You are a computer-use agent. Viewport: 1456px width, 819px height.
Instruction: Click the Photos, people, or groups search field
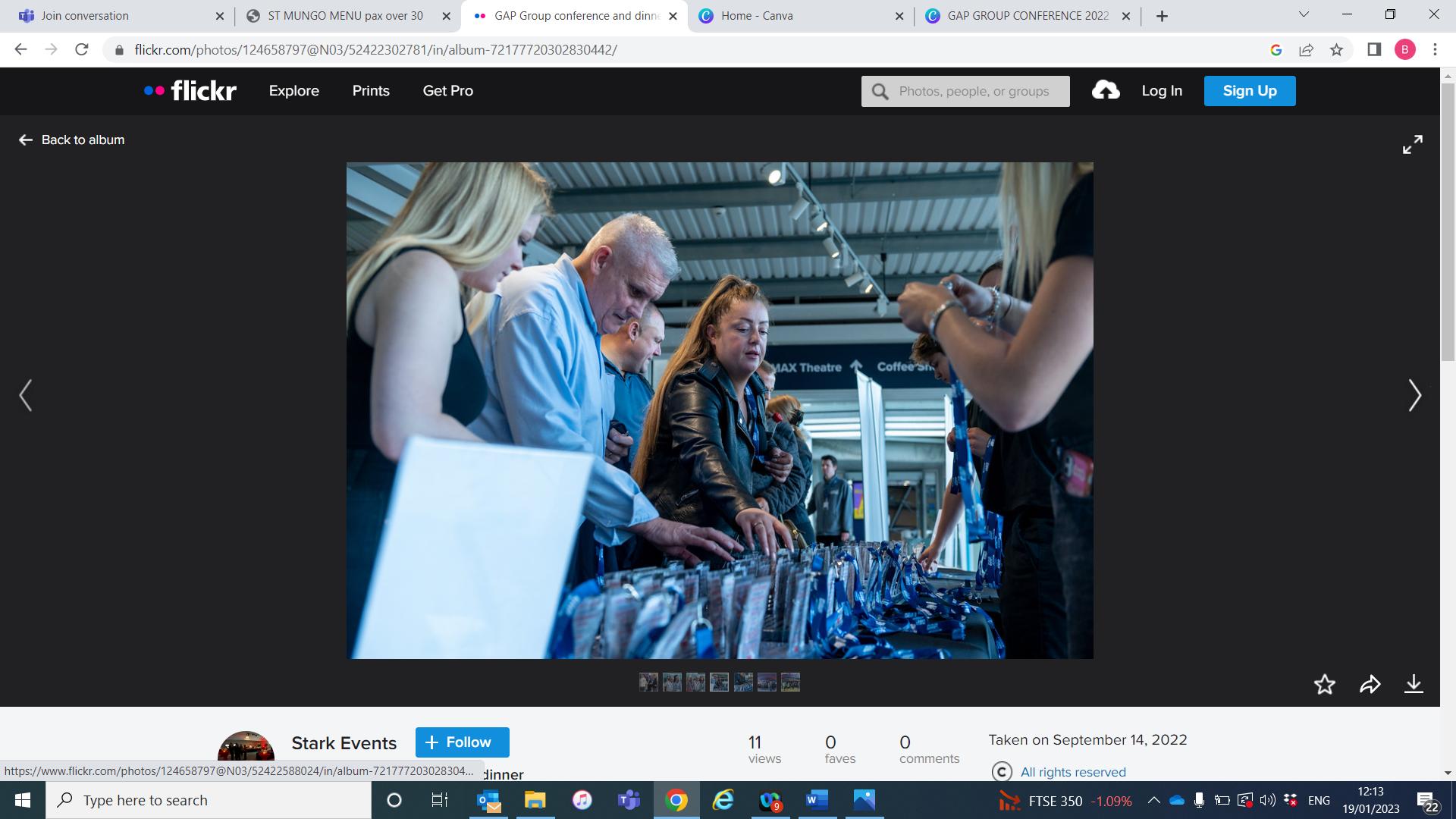[x=974, y=91]
